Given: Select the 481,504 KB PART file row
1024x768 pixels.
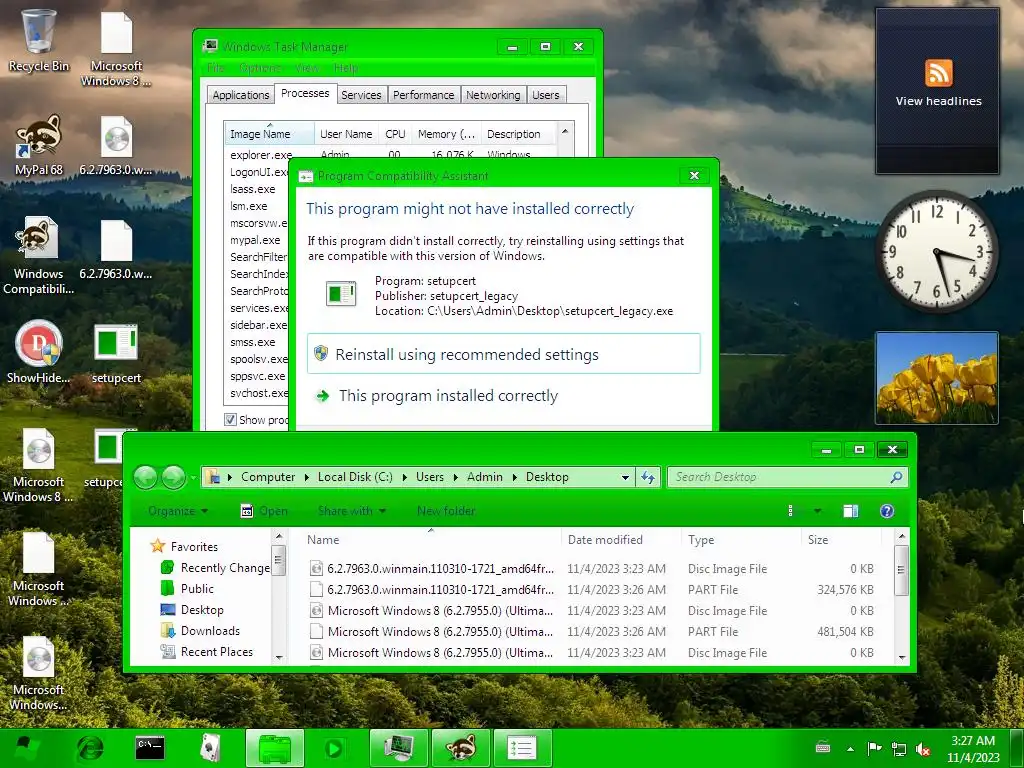Looking at the screenshot, I should coord(592,632).
